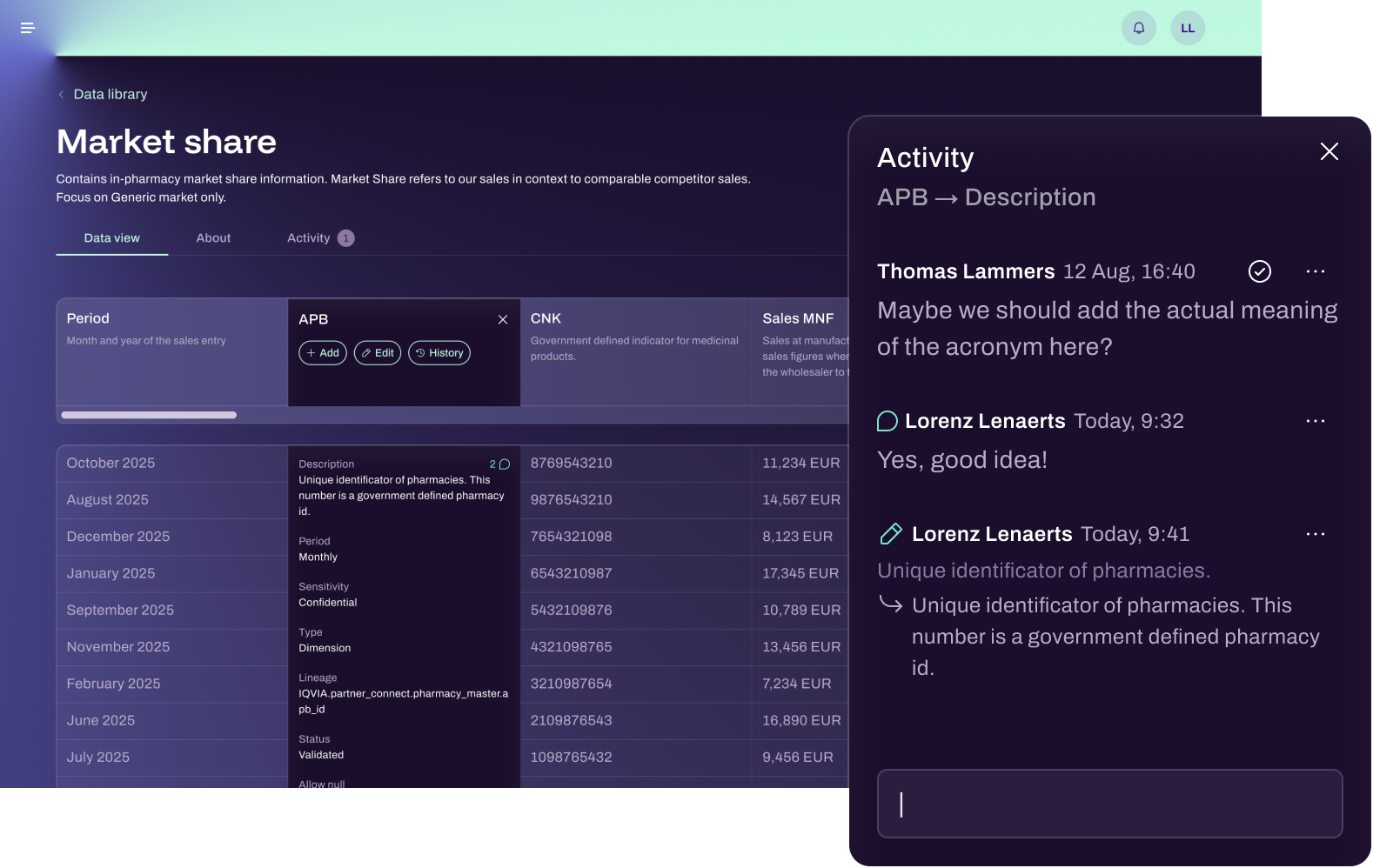
Task: Toggle resolved checkmark on Thomas Lammers' comment
Action: pyautogui.click(x=1259, y=271)
